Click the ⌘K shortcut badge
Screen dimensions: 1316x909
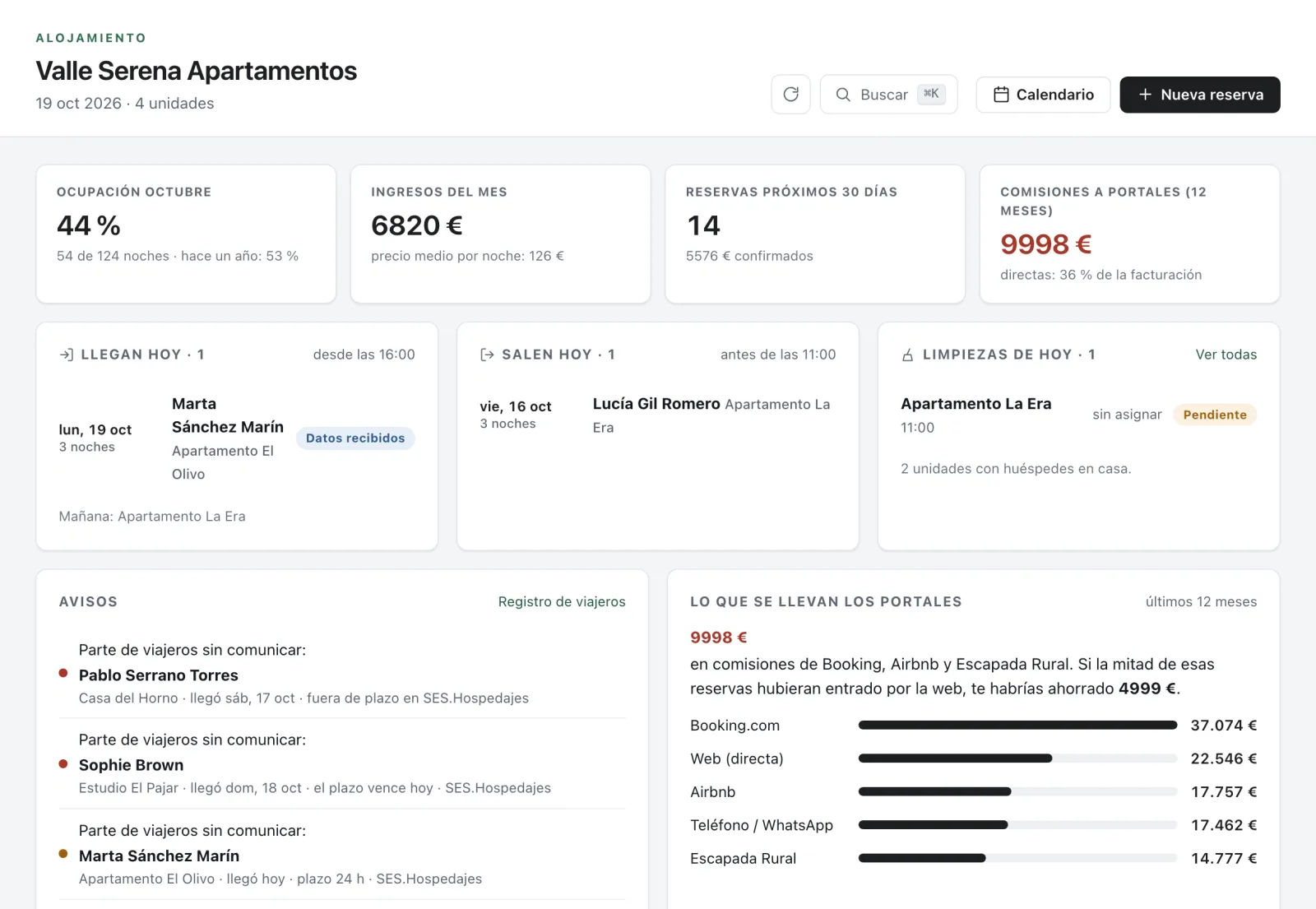tap(931, 94)
